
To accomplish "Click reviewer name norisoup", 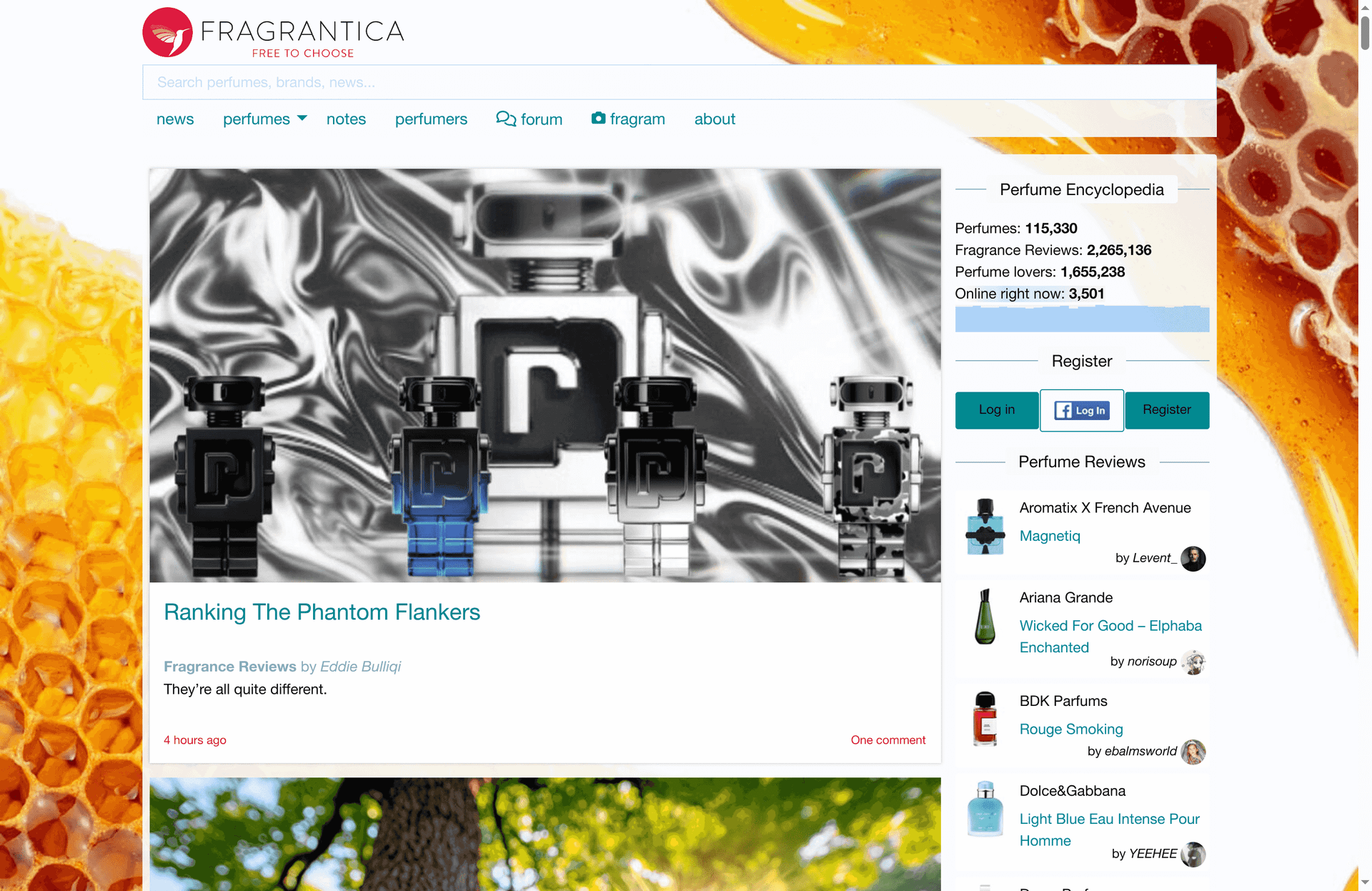I will [x=1152, y=662].
